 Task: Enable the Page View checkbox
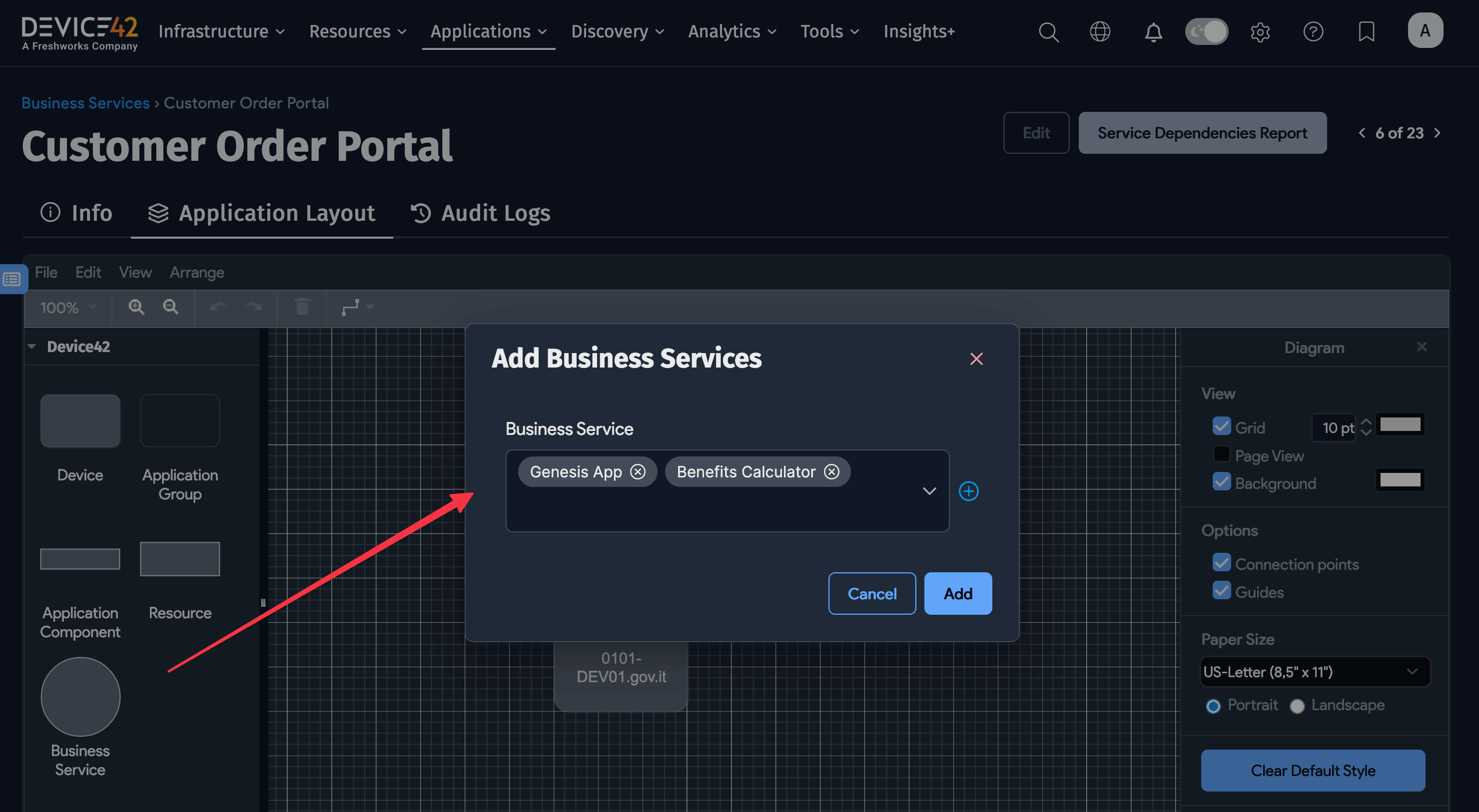(1222, 454)
